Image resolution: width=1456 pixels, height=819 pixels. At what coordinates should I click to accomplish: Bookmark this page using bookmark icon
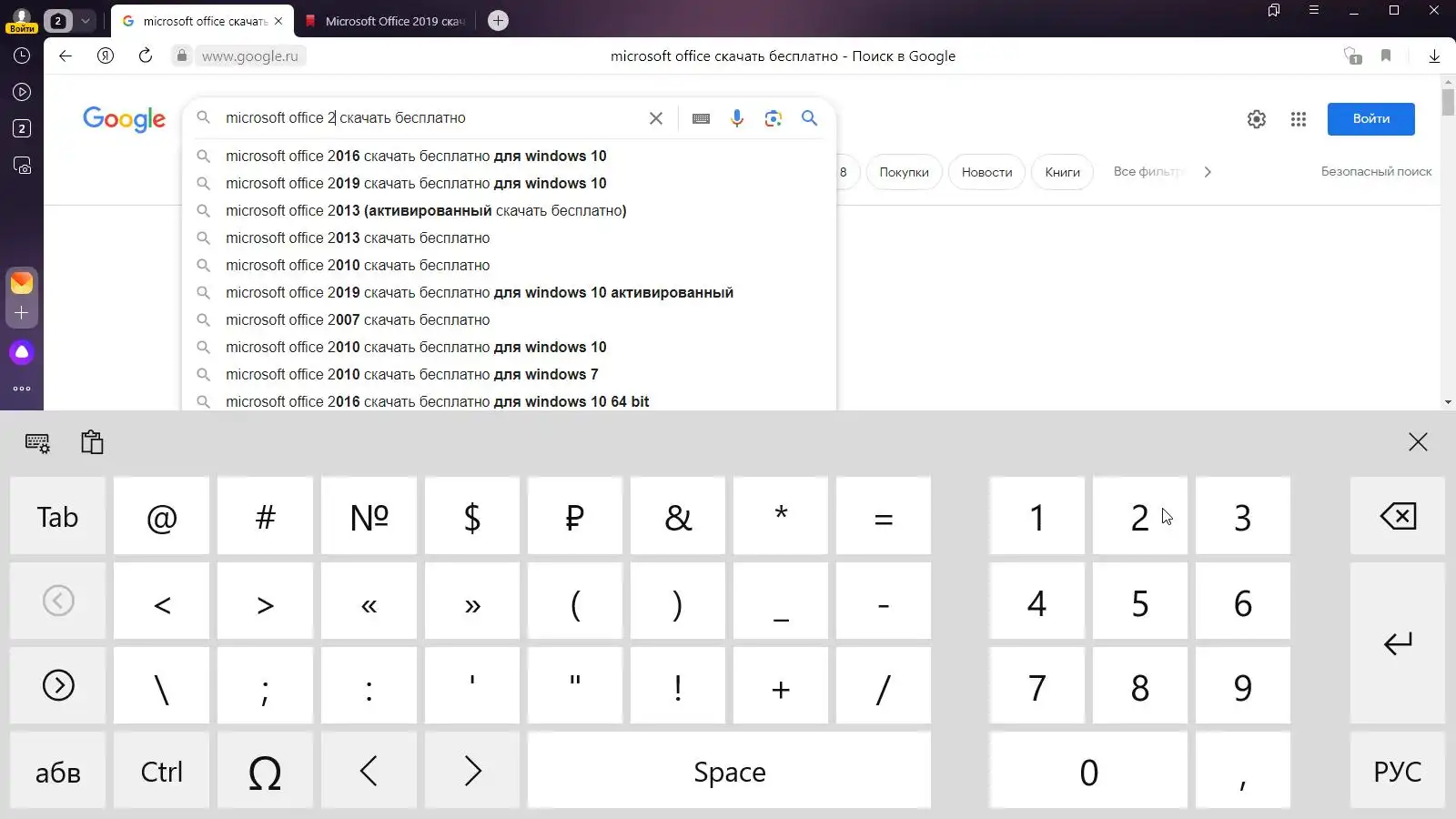(x=1386, y=56)
